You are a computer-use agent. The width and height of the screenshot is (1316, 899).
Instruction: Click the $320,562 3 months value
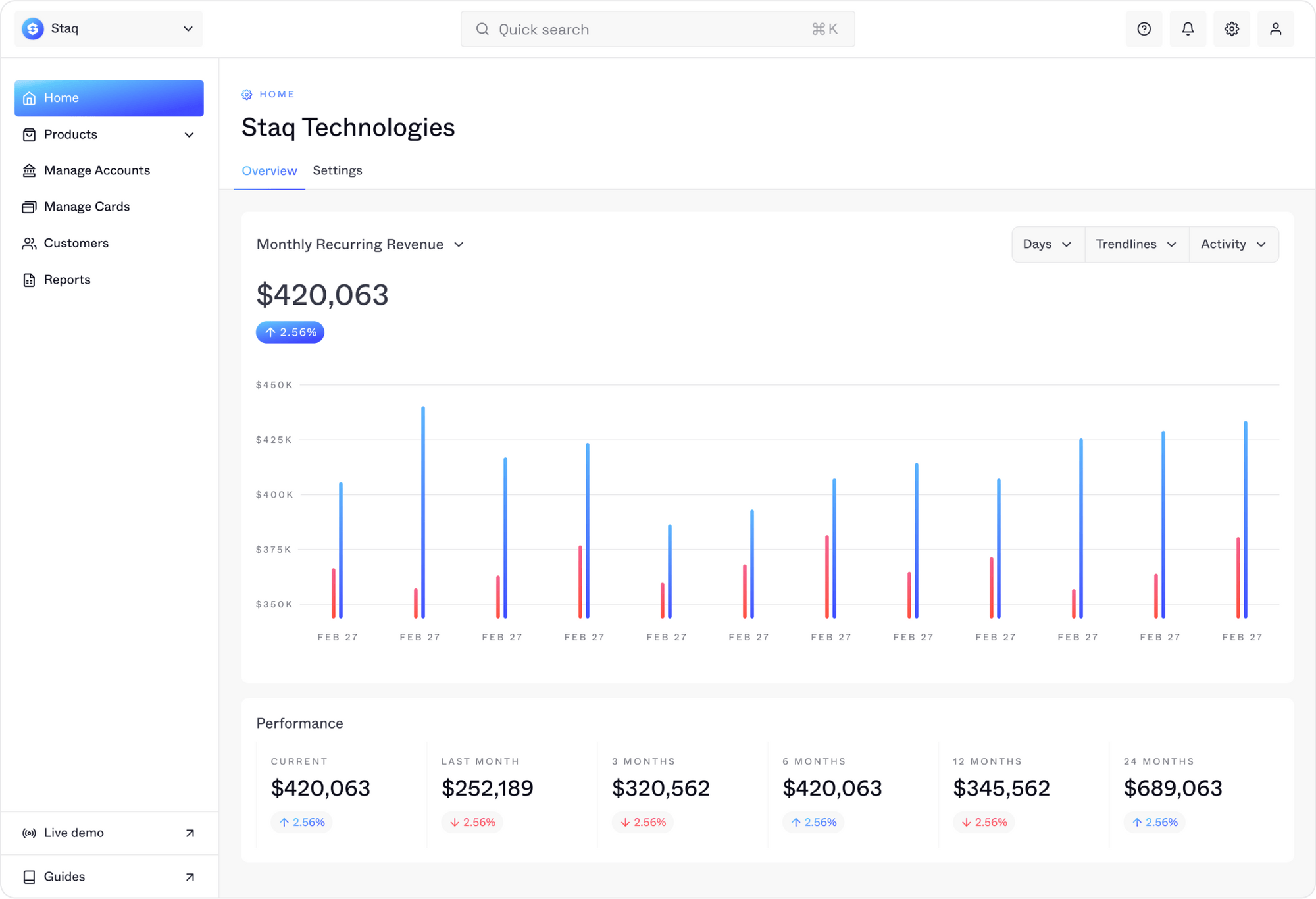coord(661,788)
